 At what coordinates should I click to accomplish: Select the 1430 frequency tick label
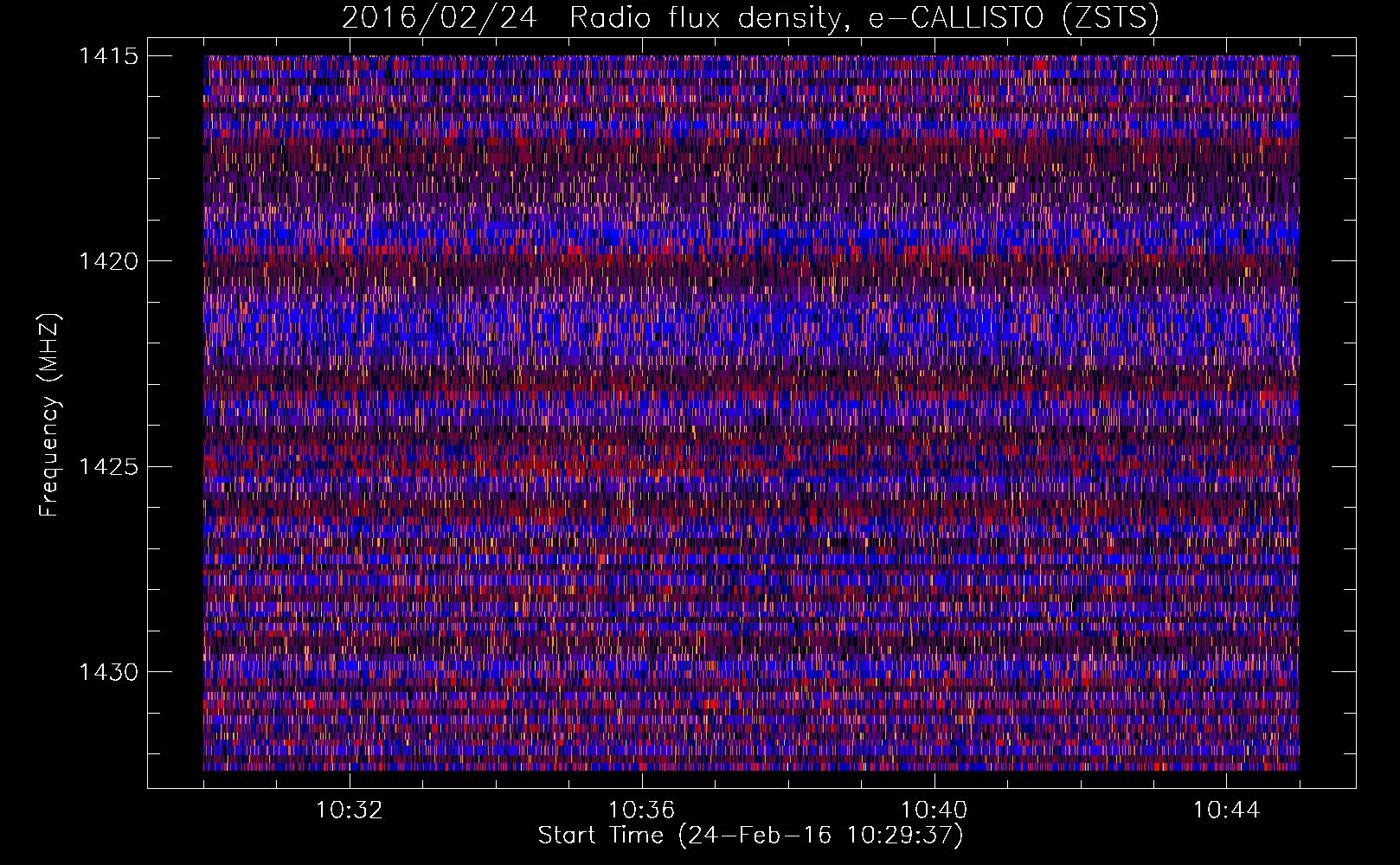[108, 672]
